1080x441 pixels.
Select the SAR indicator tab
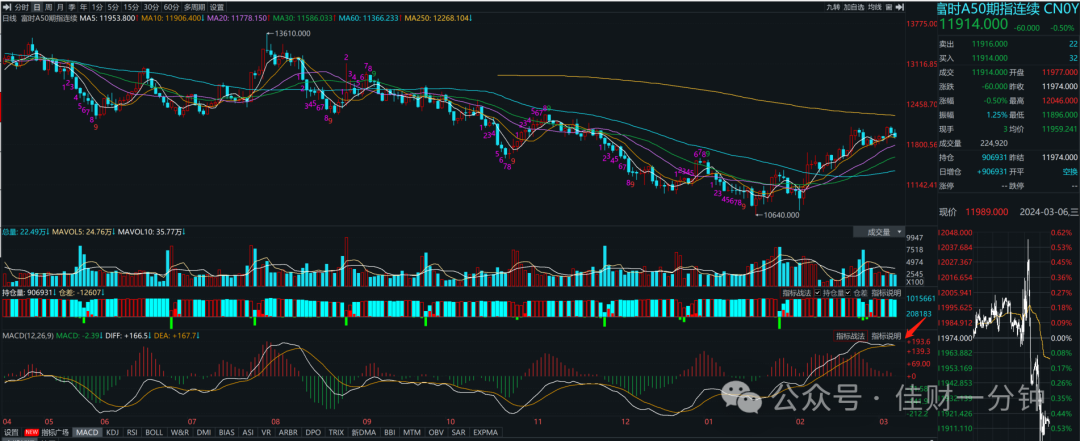[458, 432]
